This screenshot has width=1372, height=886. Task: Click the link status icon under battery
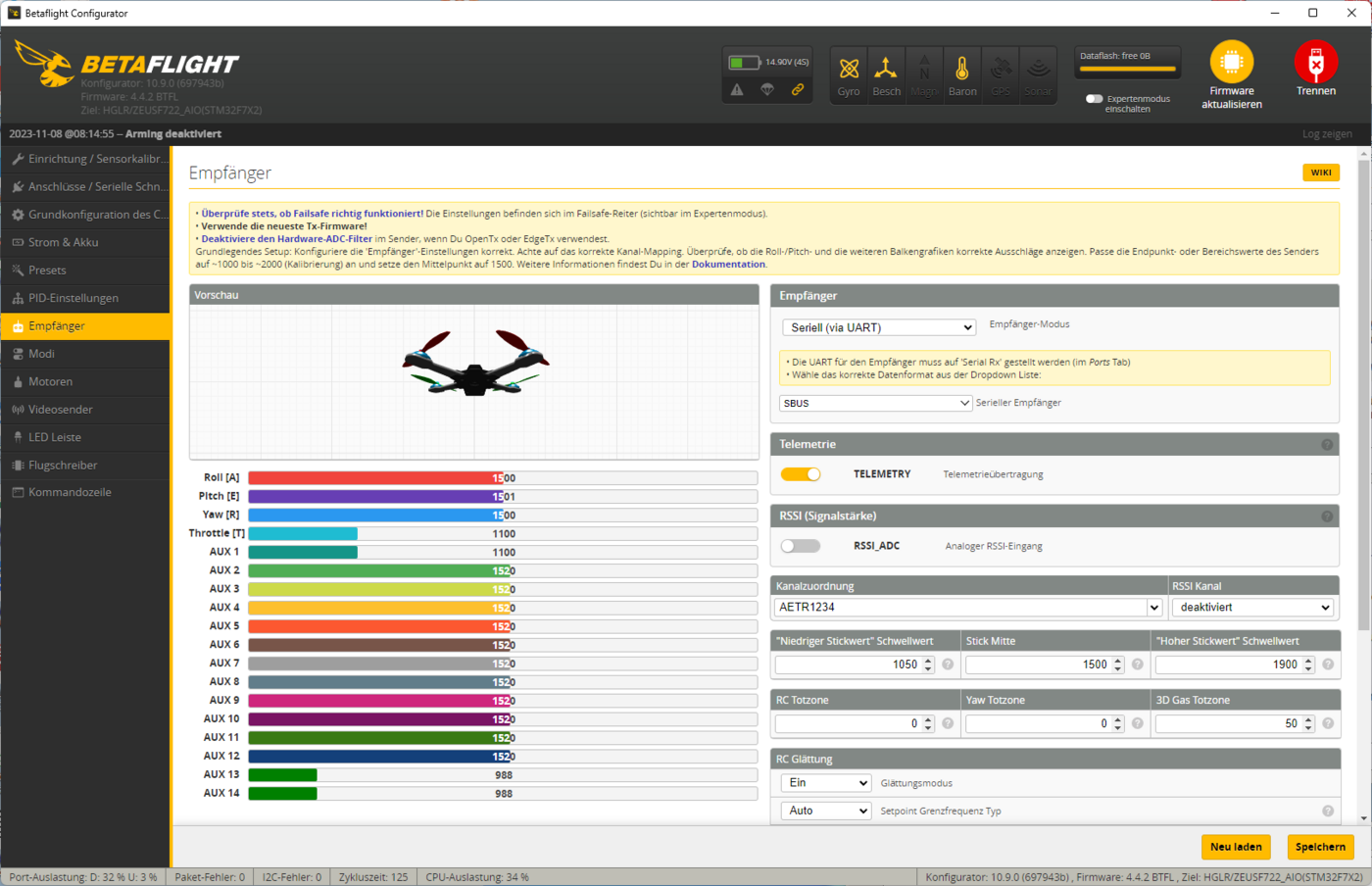798,90
